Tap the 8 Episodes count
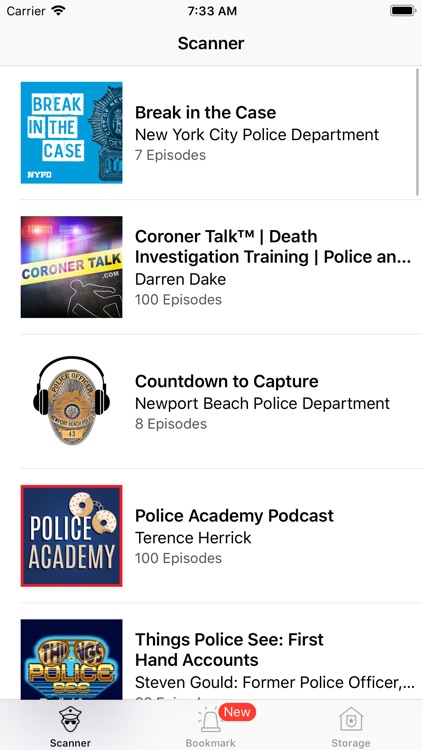422x750 pixels. 171,424
